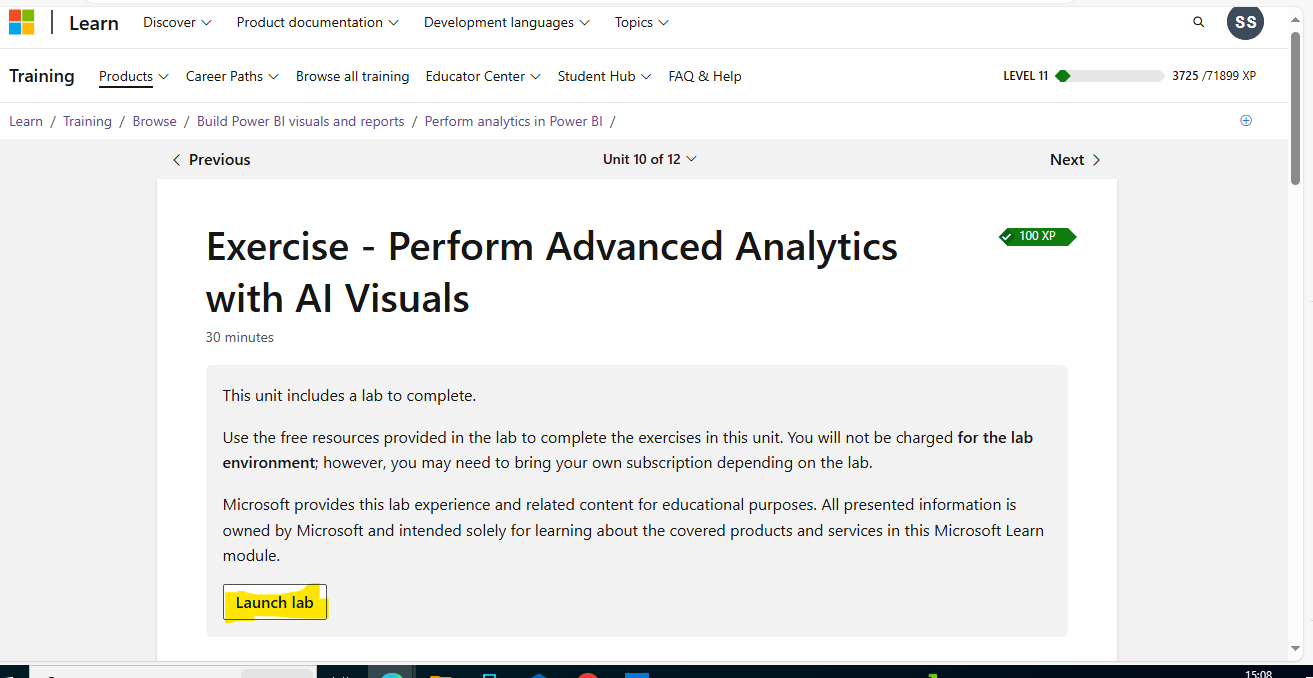
Task: Click the scrollbar down arrow
Action: (x=1297, y=647)
